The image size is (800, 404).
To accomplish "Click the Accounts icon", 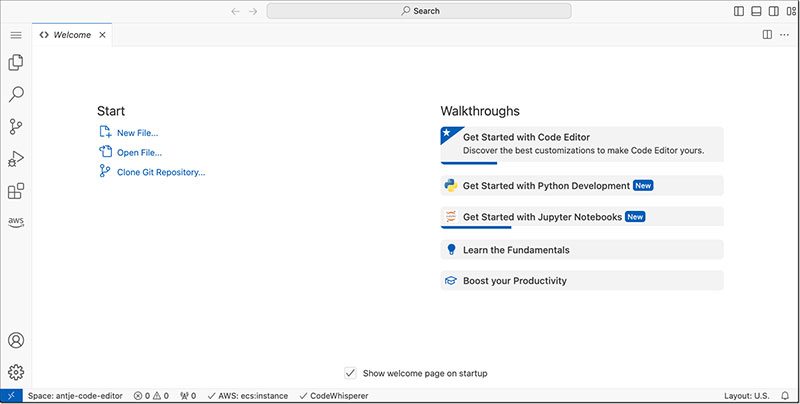I will pos(16,341).
